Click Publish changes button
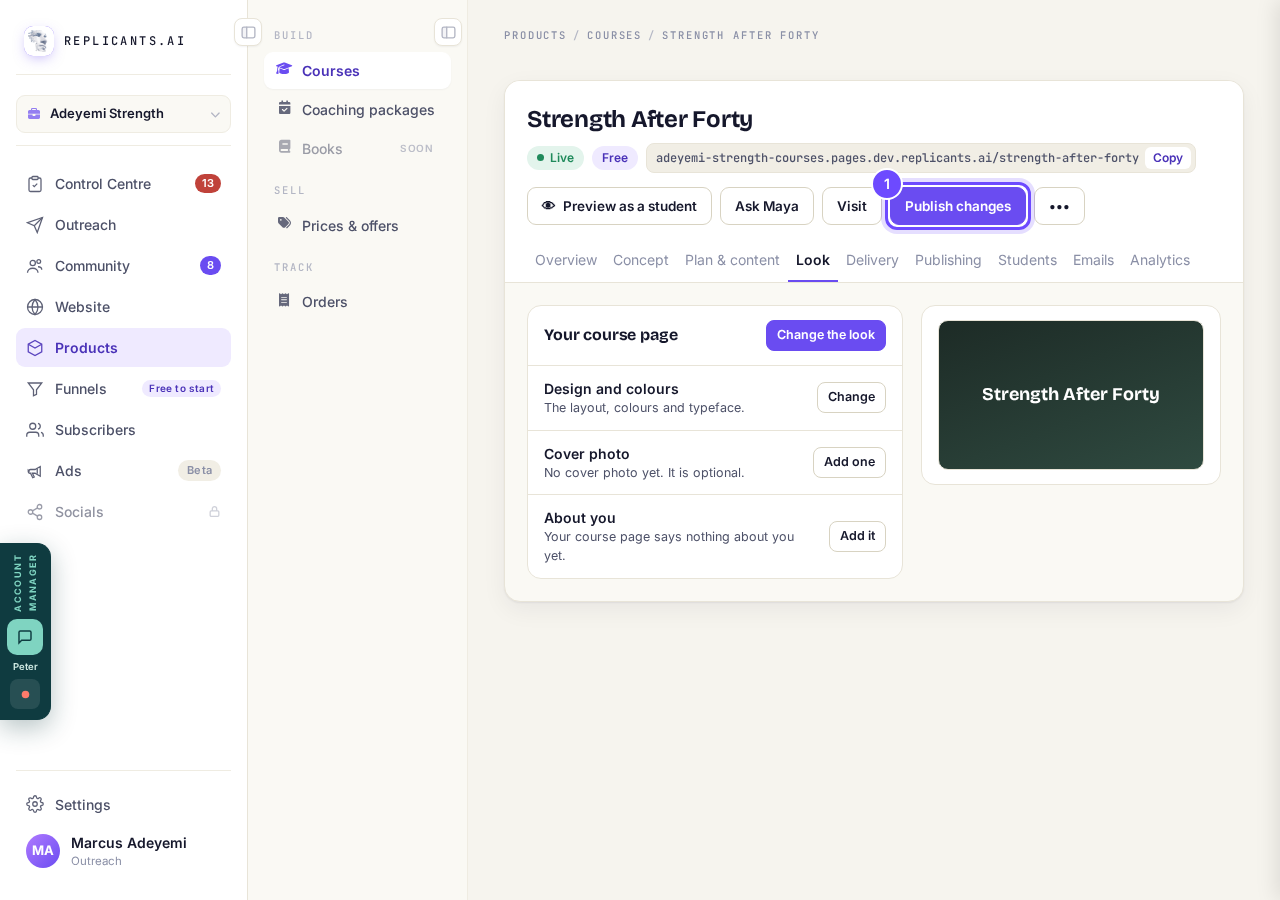The width and height of the screenshot is (1280, 900). pos(958,206)
